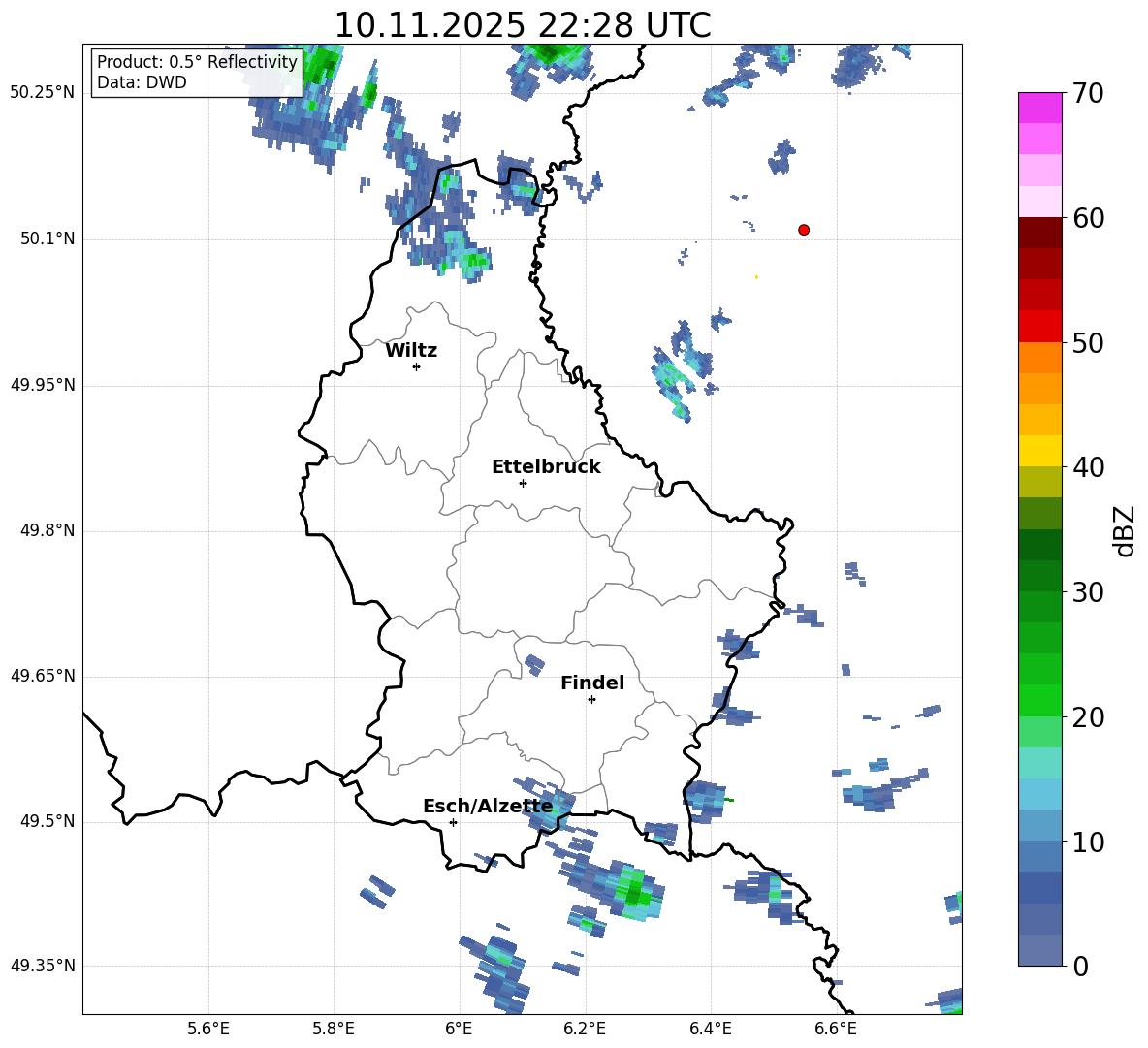This screenshot has height=1048, width=1148.
Task: Click the bright red colorbar segment just above 50
Action: click(x=1040, y=327)
